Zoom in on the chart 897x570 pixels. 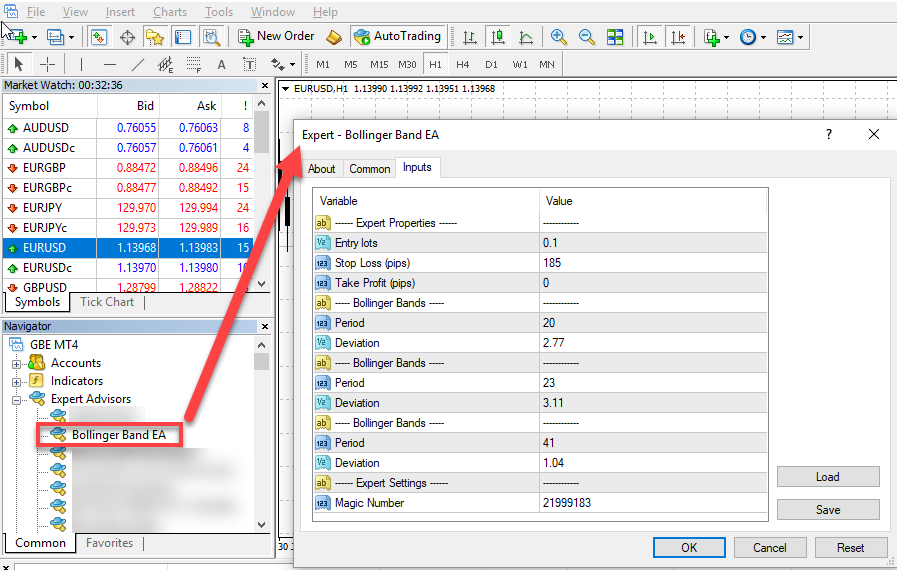[558, 37]
